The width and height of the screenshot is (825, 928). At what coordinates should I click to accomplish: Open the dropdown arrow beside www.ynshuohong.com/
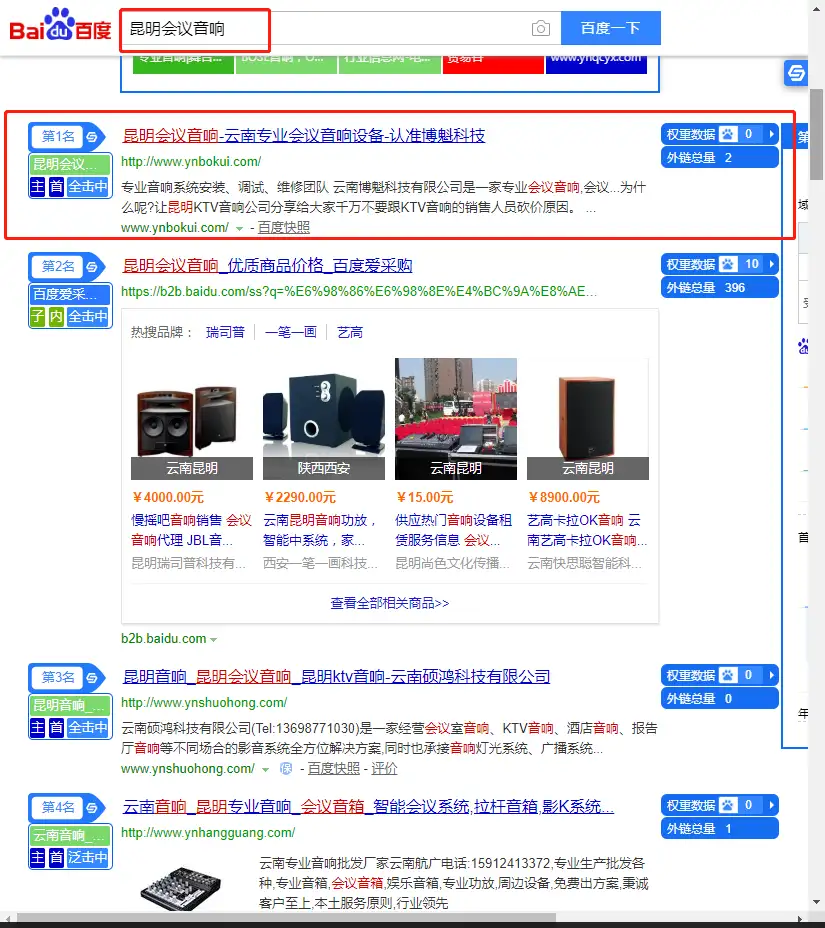coord(266,769)
